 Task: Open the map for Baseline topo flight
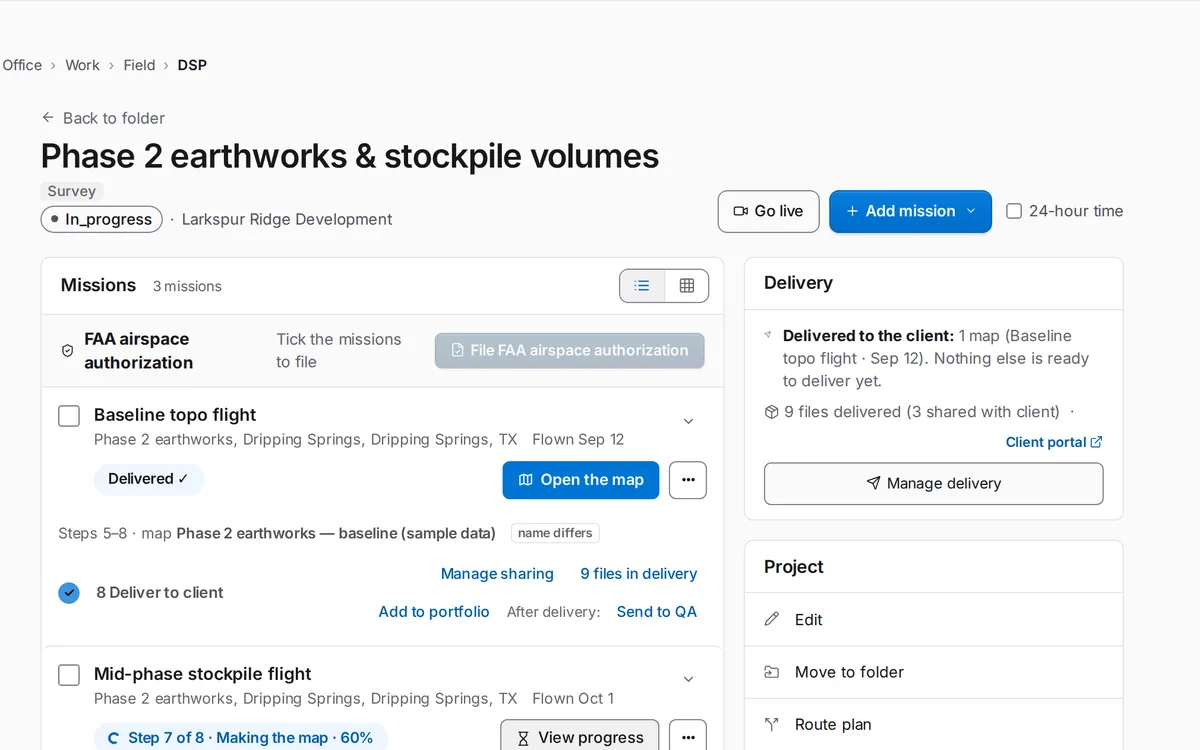[x=581, y=480]
